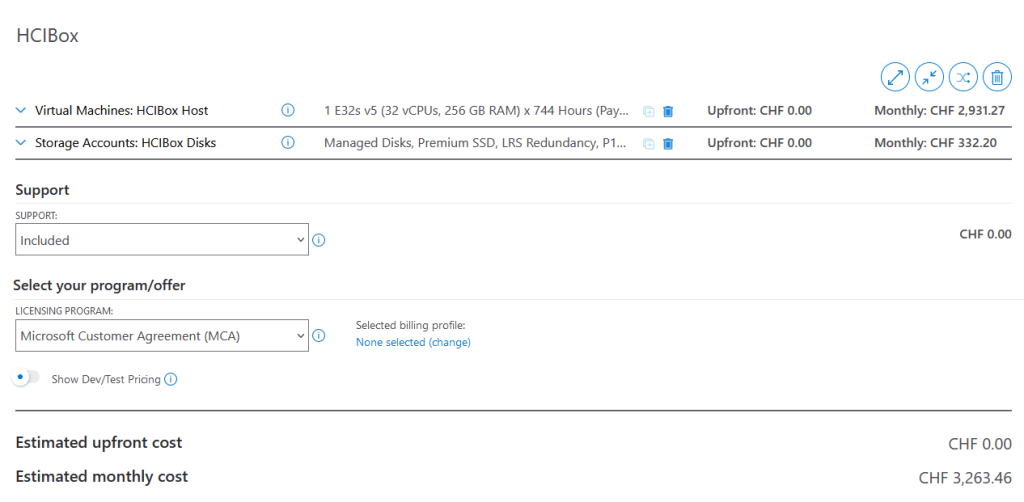Delete the whole estimate via the trash circle icon
This screenshot has height=502, width=1024.
click(997, 78)
